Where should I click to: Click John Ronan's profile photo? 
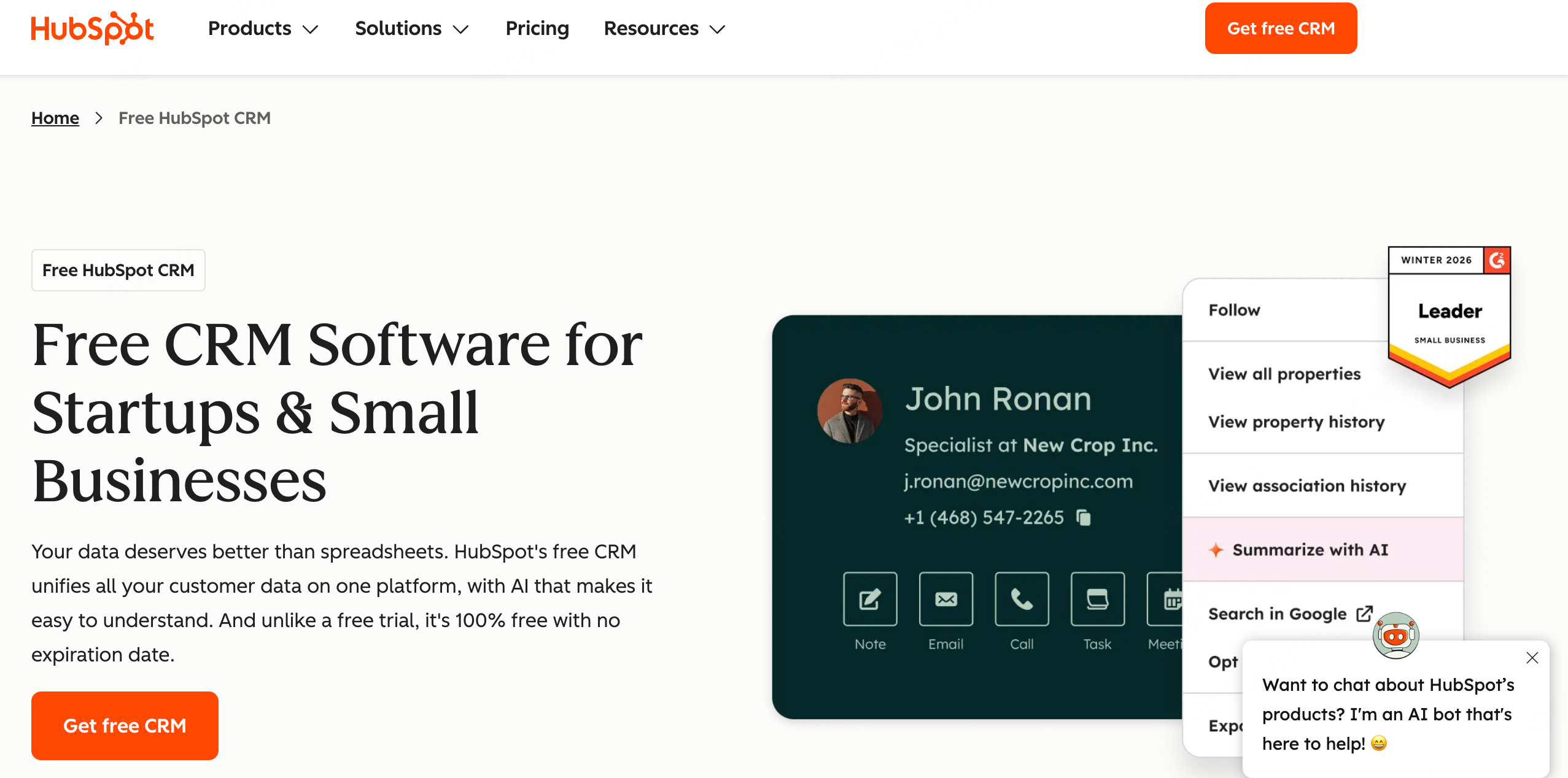tap(849, 410)
